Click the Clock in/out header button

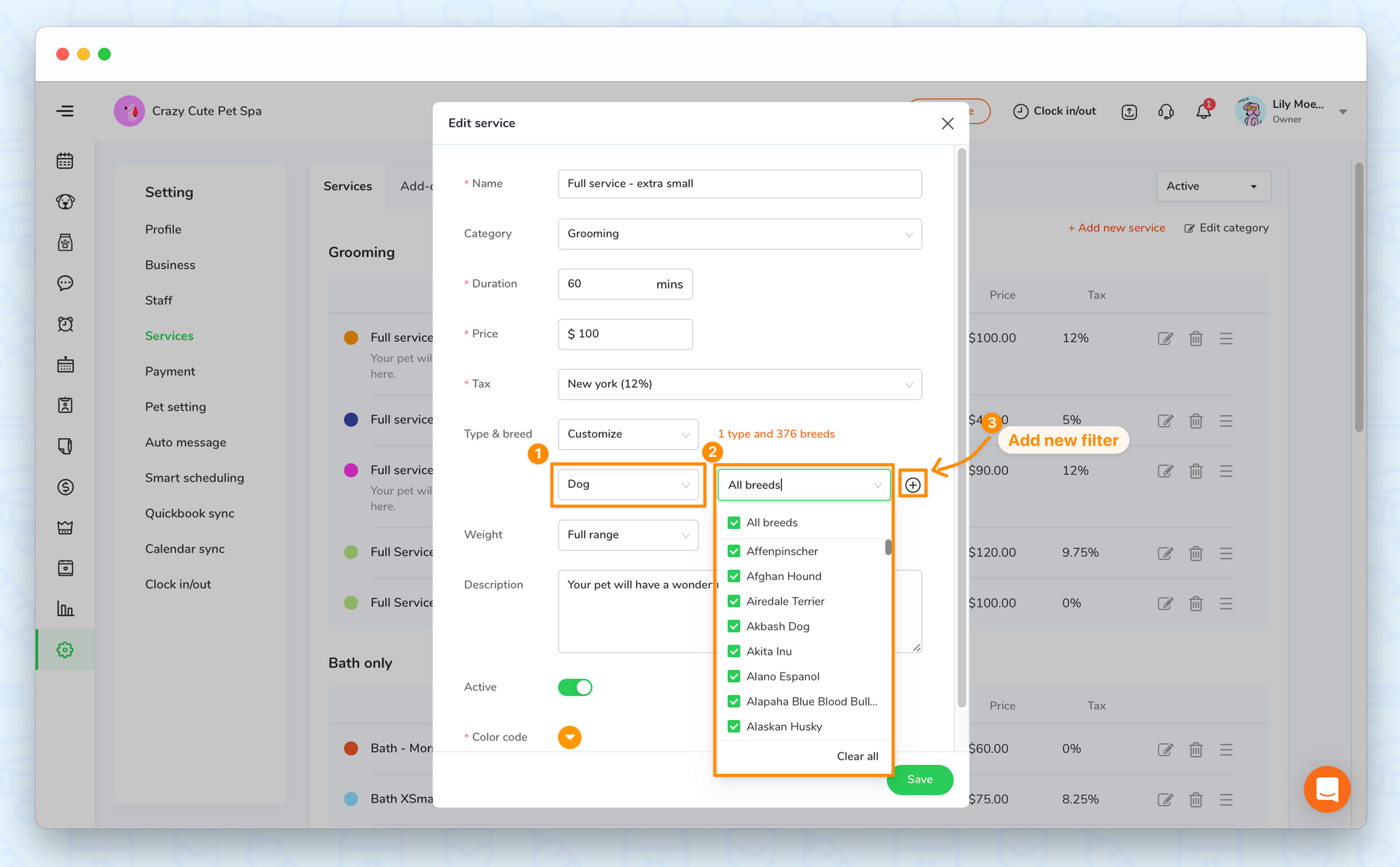click(1054, 111)
